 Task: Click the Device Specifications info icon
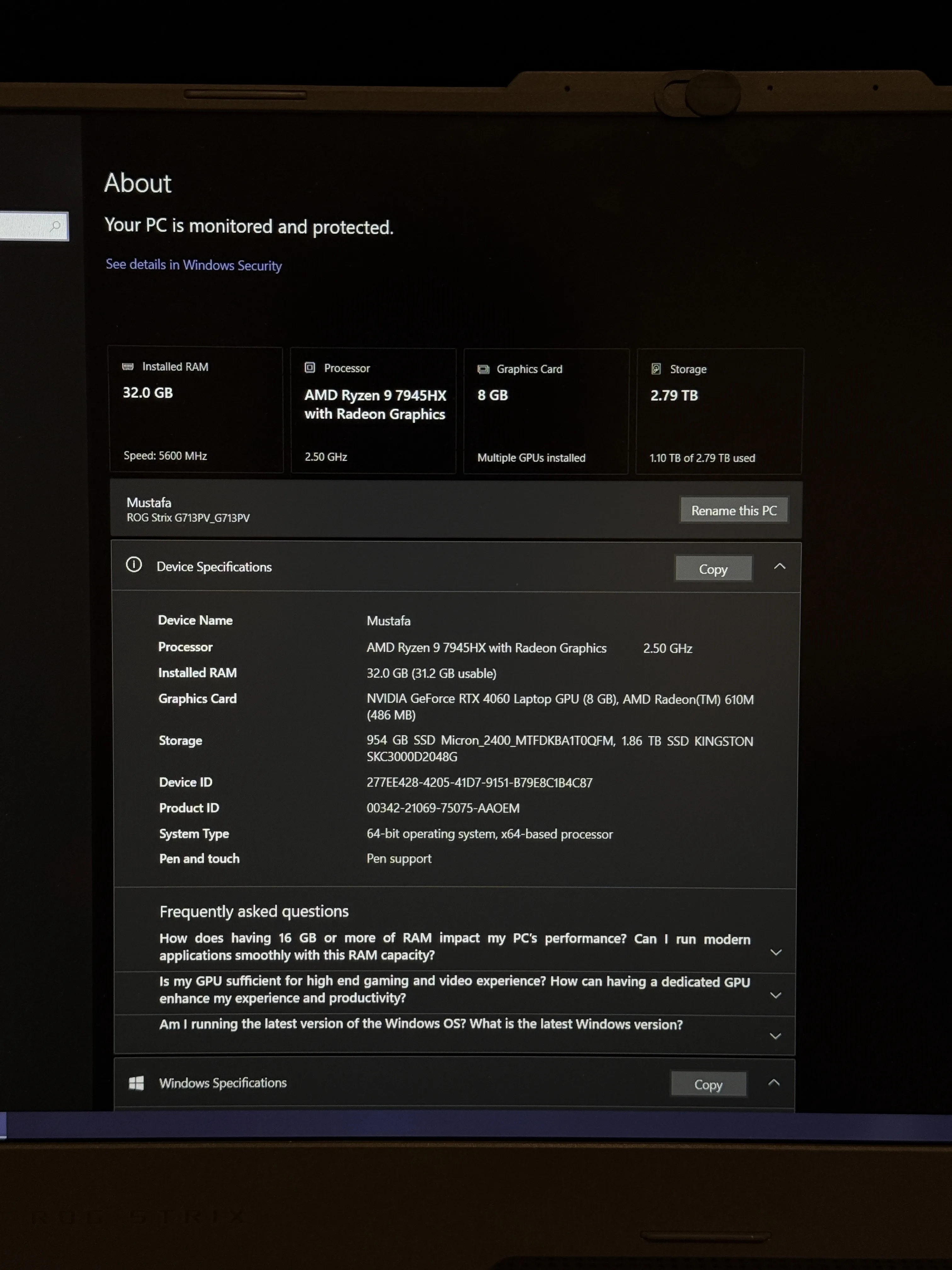tap(134, 566)
